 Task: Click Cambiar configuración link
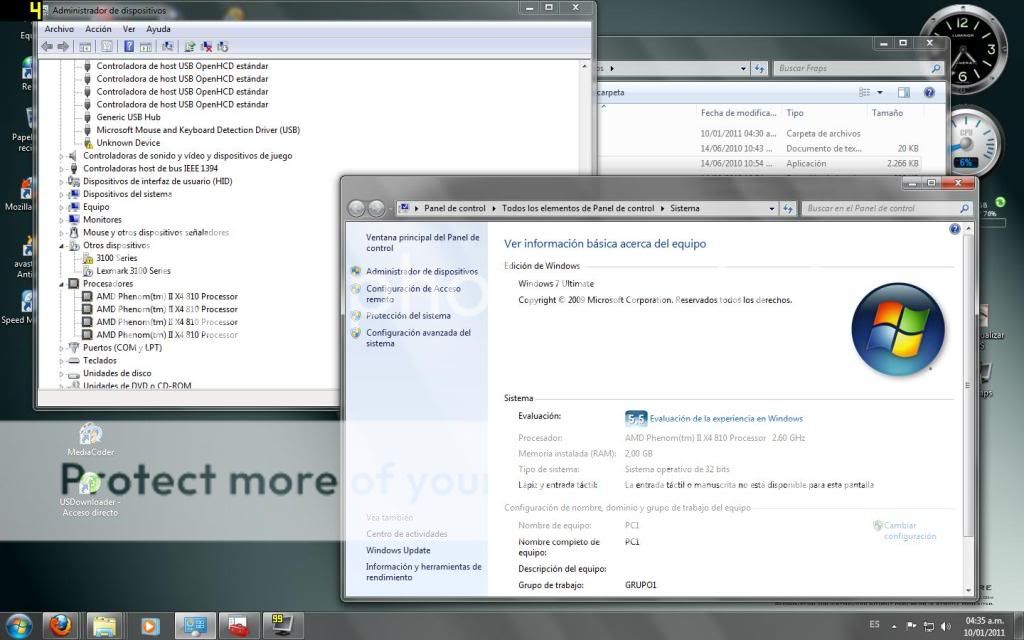click(x=909, y=530)
